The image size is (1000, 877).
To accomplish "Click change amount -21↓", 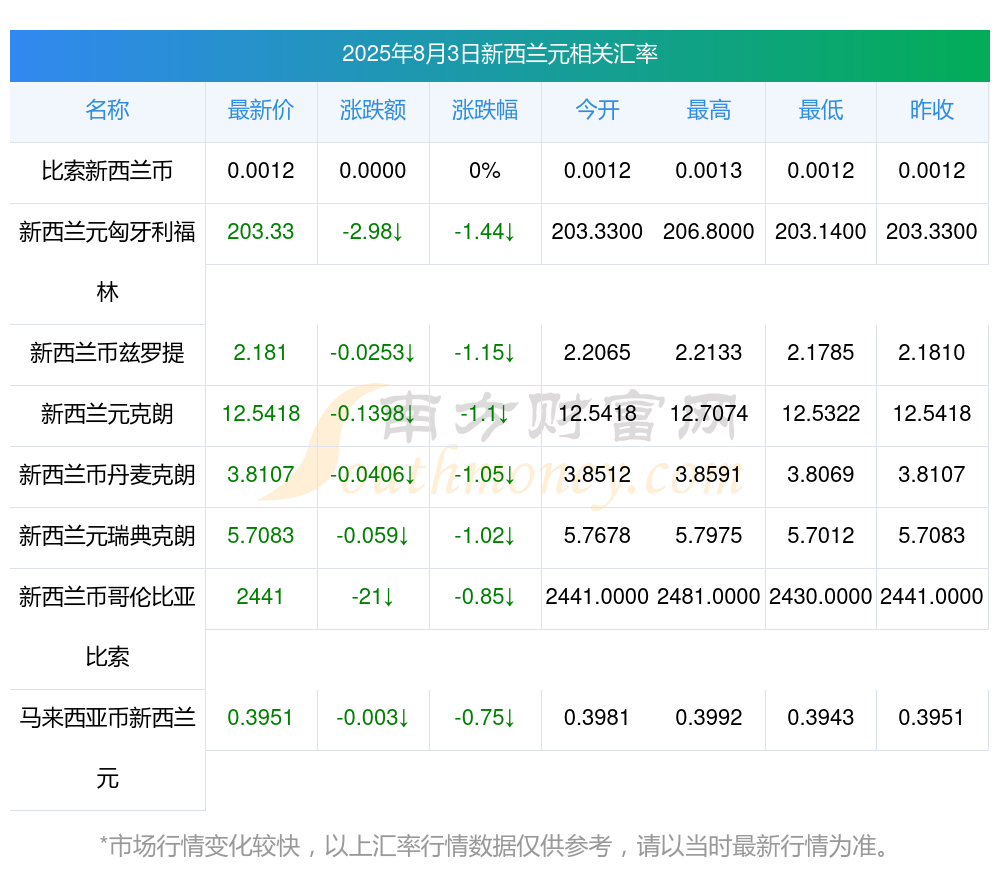I will click(x=372, y=596).
